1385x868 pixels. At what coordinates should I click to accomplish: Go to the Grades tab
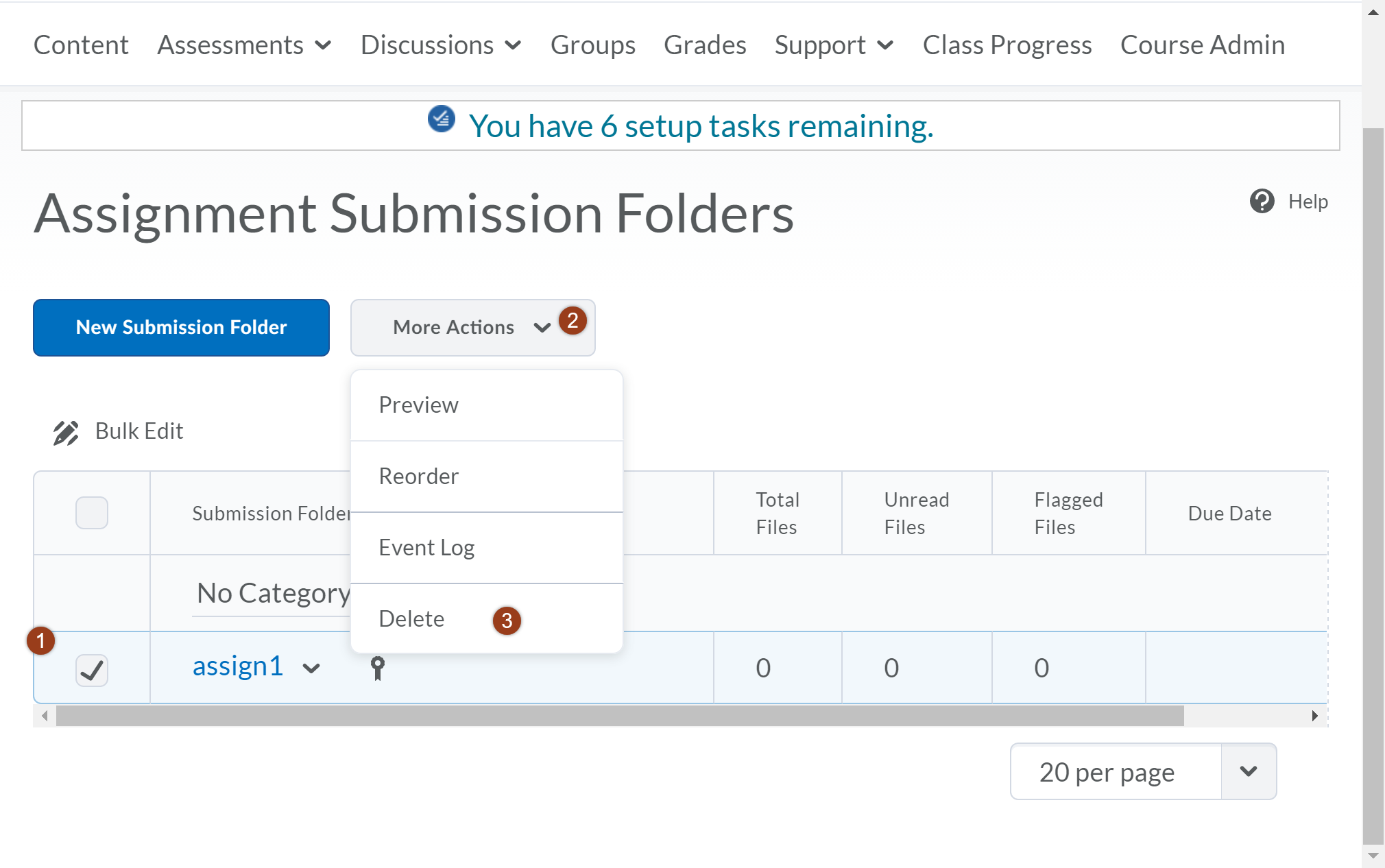coord(705,45)
